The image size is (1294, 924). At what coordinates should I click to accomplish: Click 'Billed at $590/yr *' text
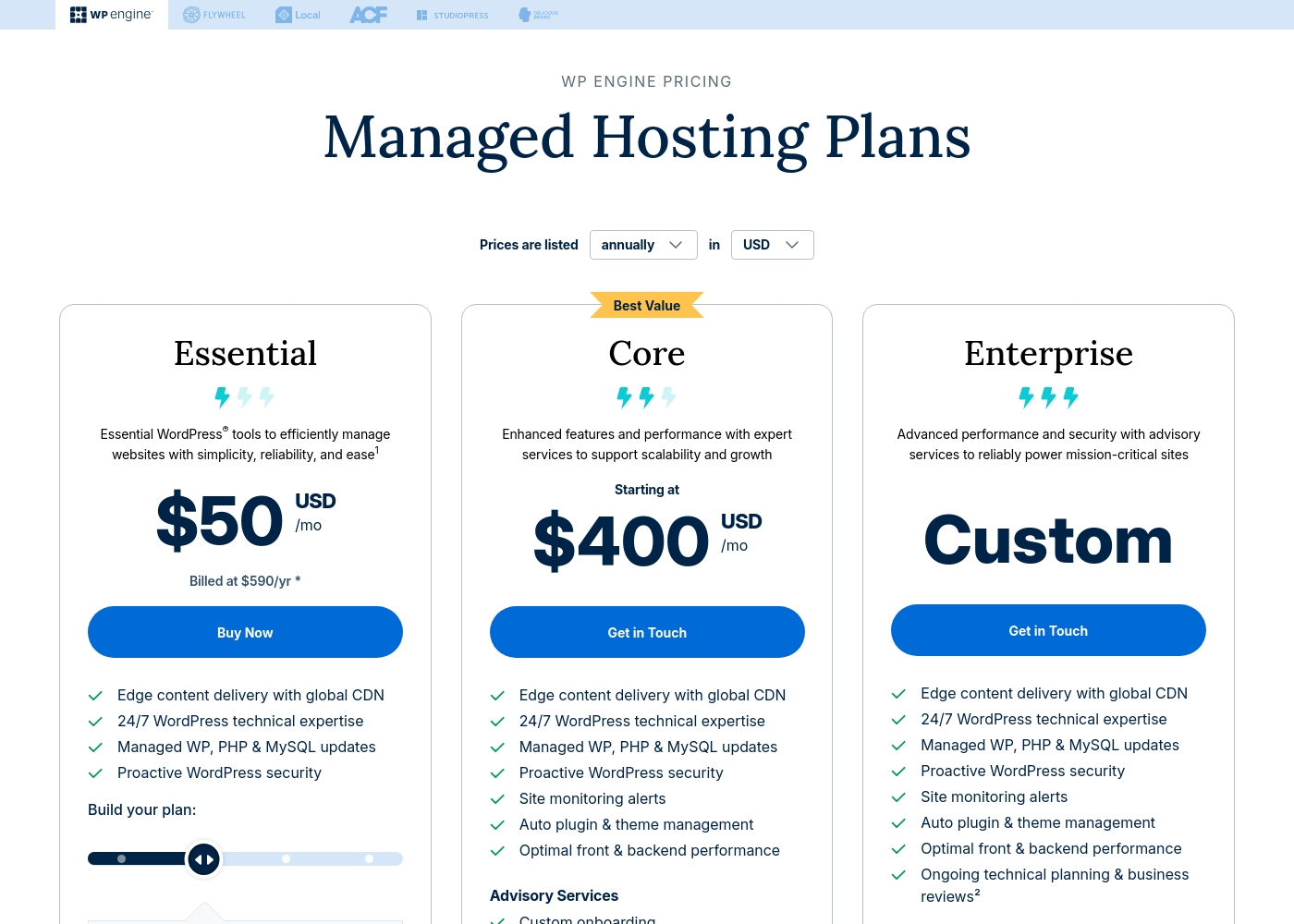[x=245, y=581]
